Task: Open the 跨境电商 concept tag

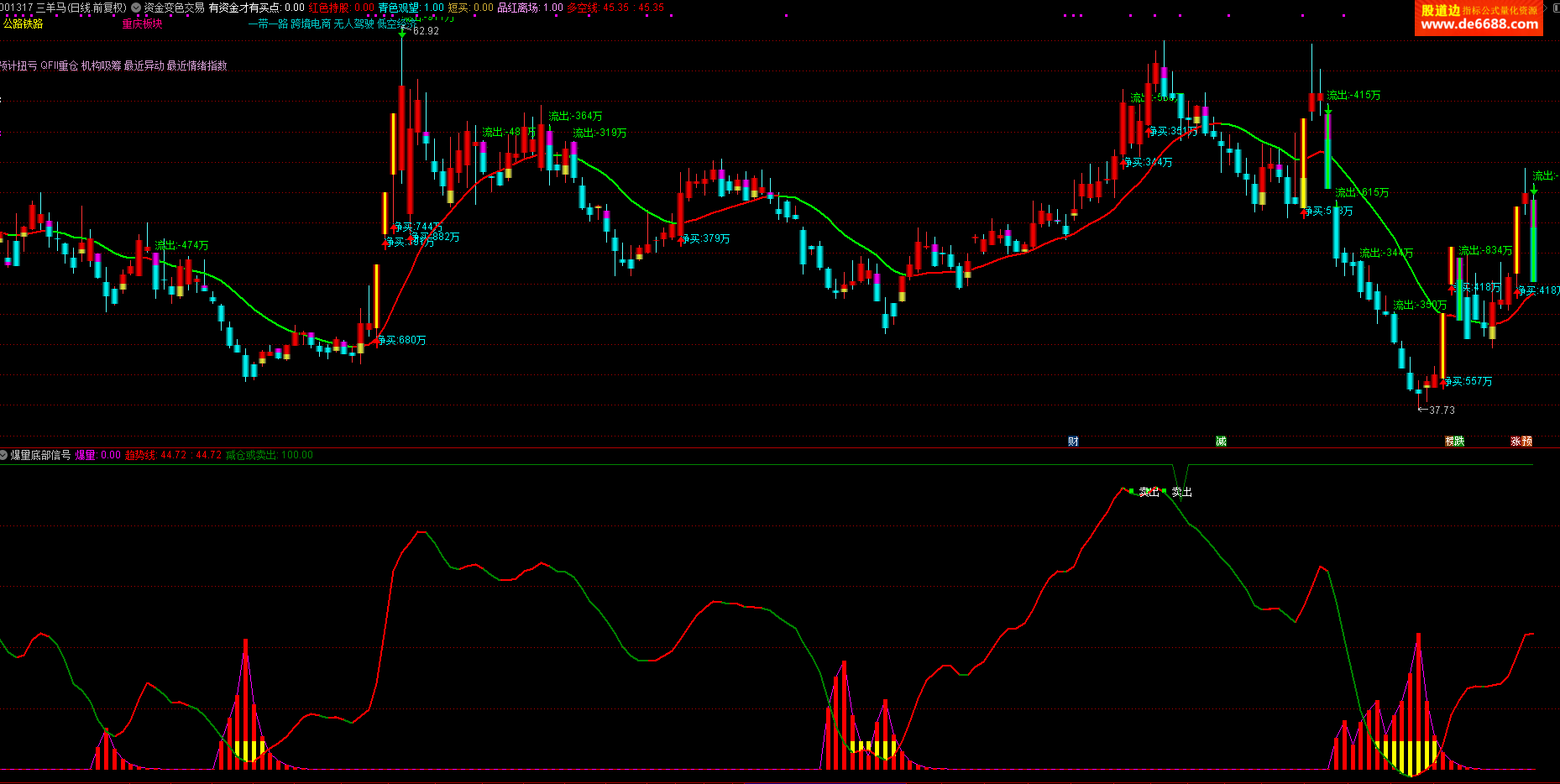Action: coord(311,24)
